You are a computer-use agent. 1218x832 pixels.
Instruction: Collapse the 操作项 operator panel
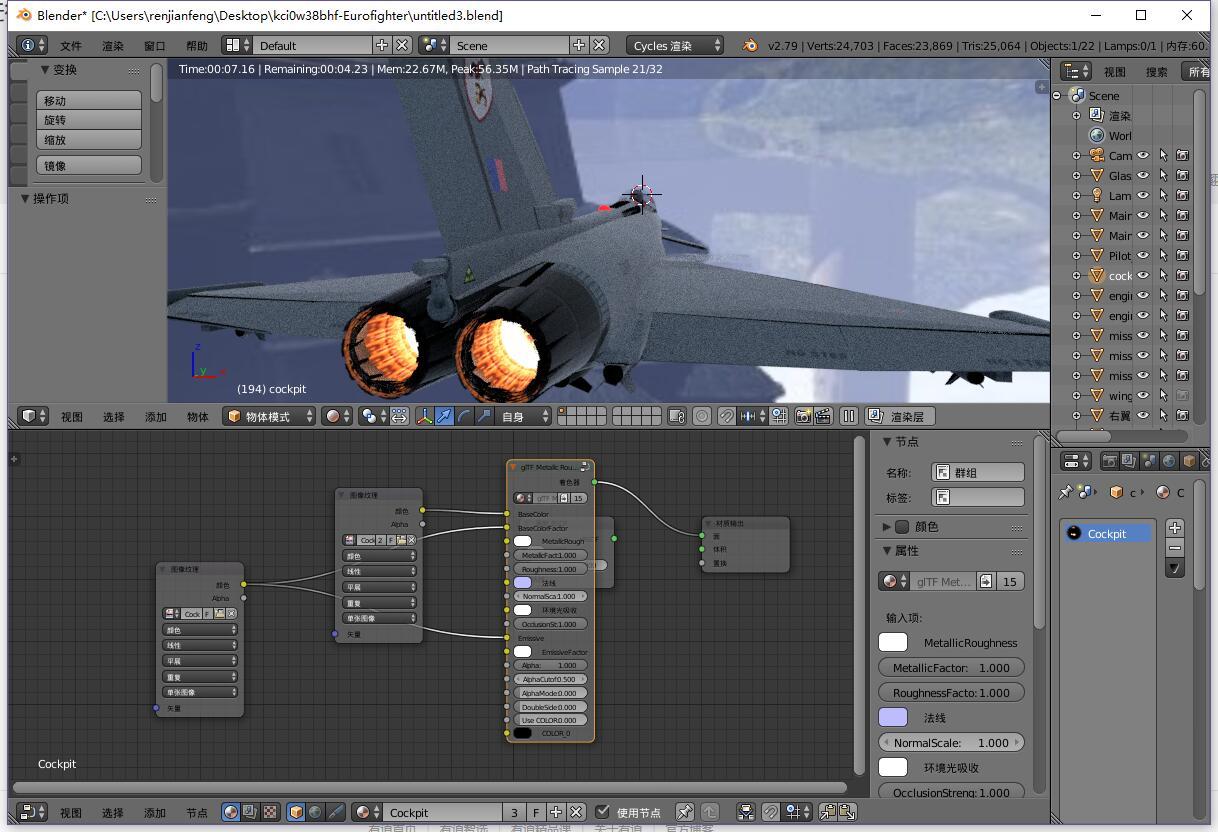25,198
